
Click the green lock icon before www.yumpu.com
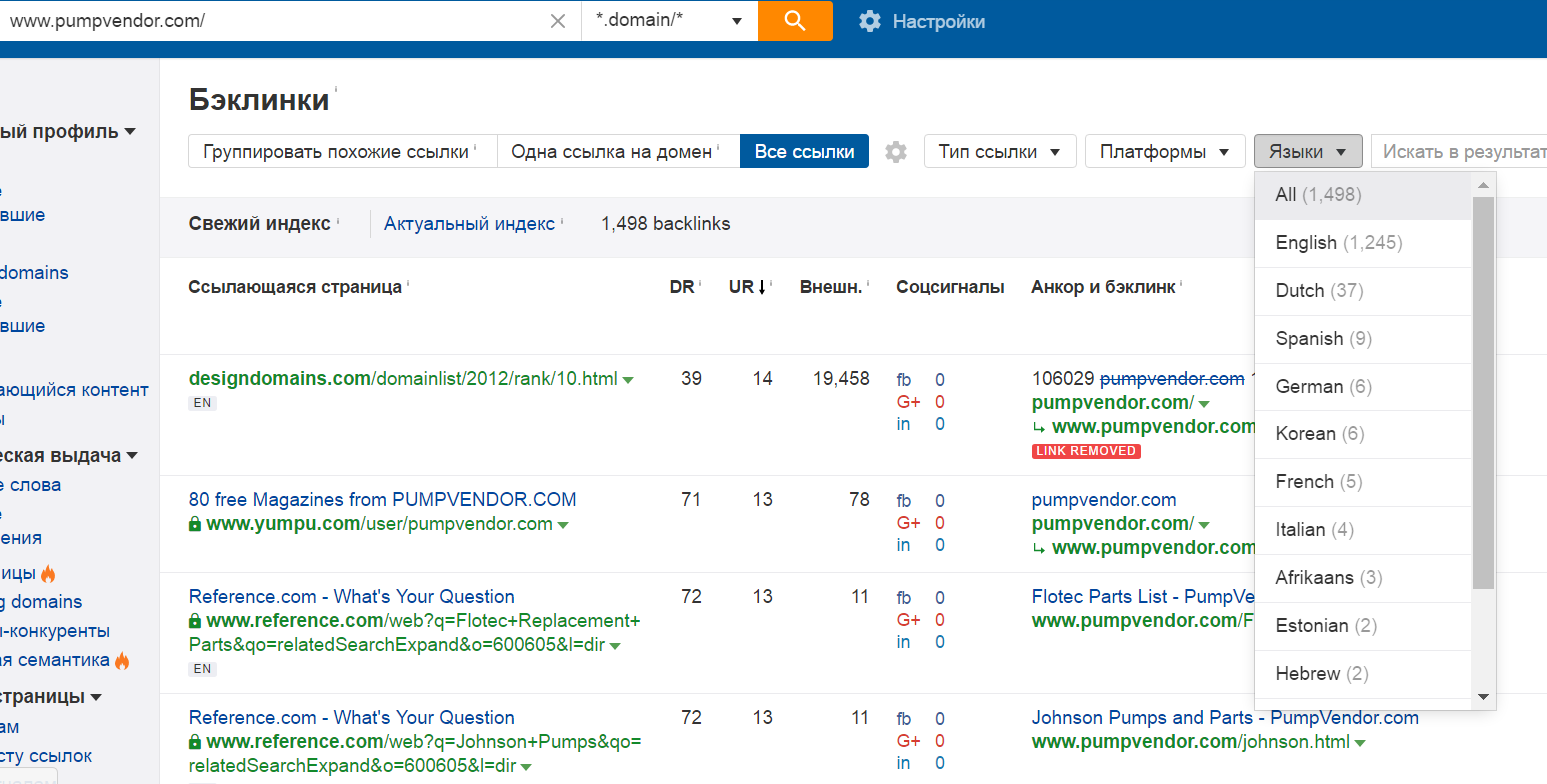195,523
